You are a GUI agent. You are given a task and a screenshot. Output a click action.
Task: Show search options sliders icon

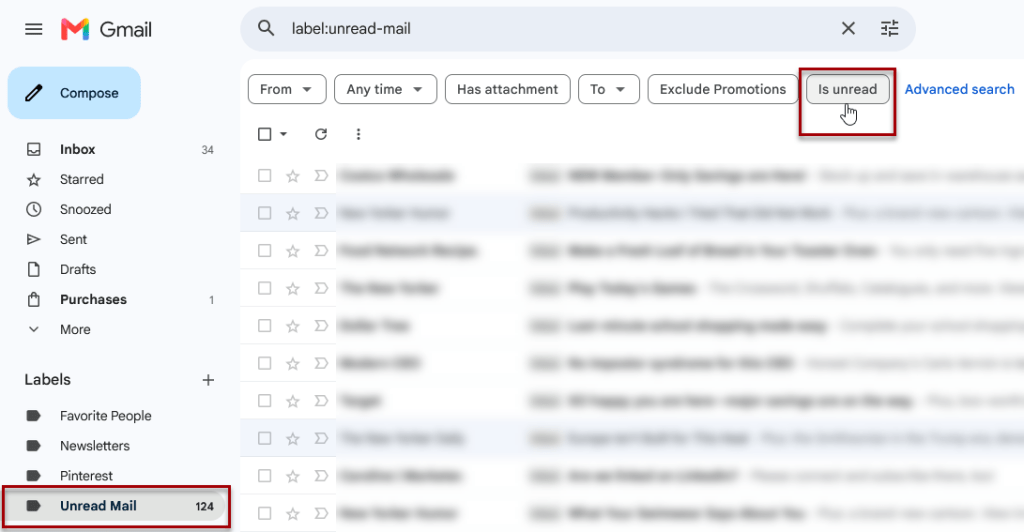pos(889,28)
